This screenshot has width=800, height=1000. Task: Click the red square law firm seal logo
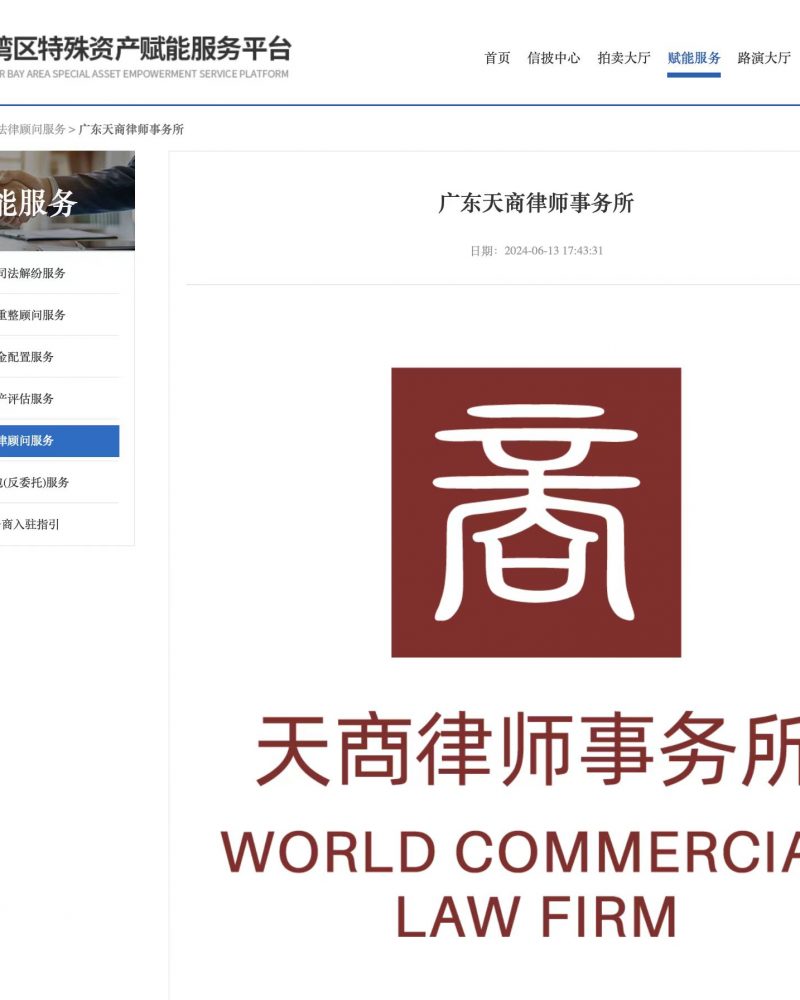tap(536, 512)
